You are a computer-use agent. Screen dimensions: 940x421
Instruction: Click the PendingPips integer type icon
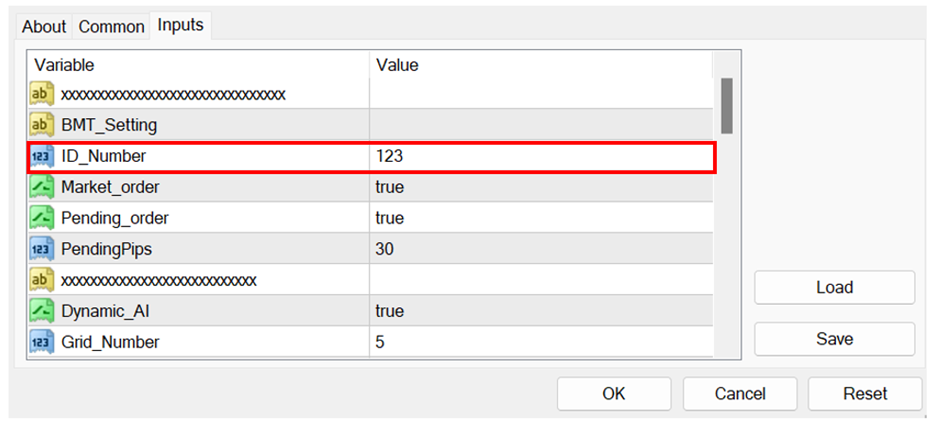click(42, 249)
